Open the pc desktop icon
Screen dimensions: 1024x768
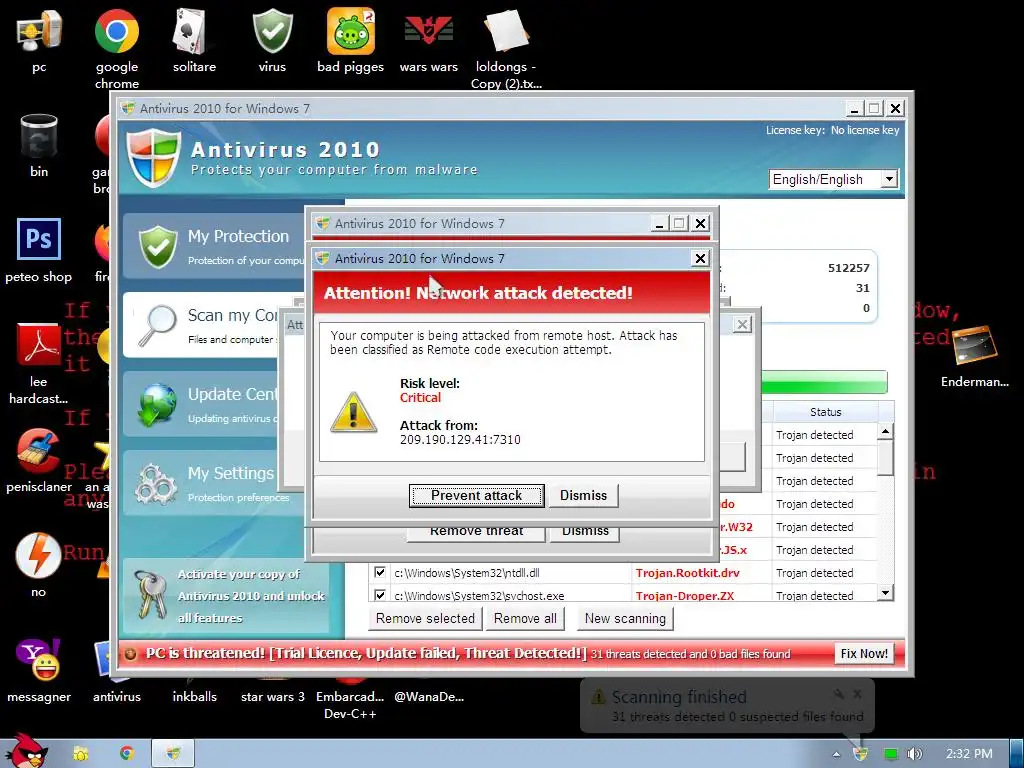[39, 40]
